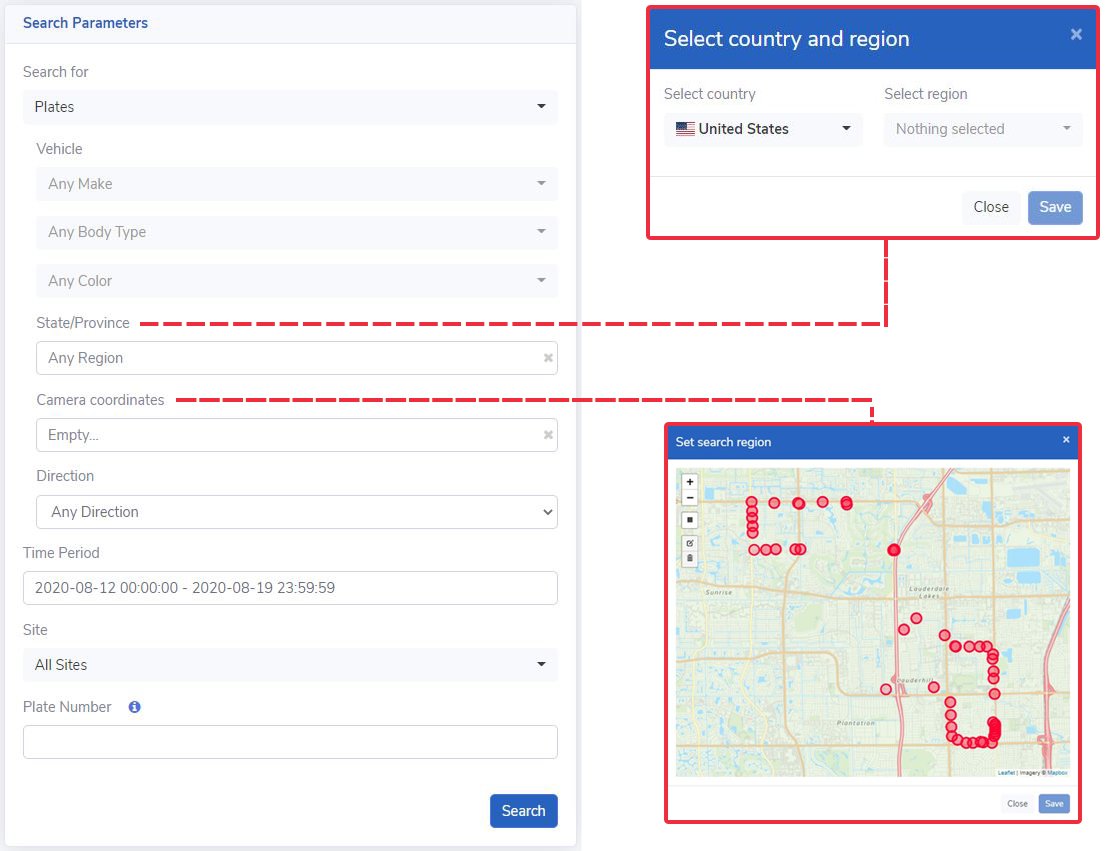Zoom out on the search region map
1108x851 pixels.
point(690,498)
